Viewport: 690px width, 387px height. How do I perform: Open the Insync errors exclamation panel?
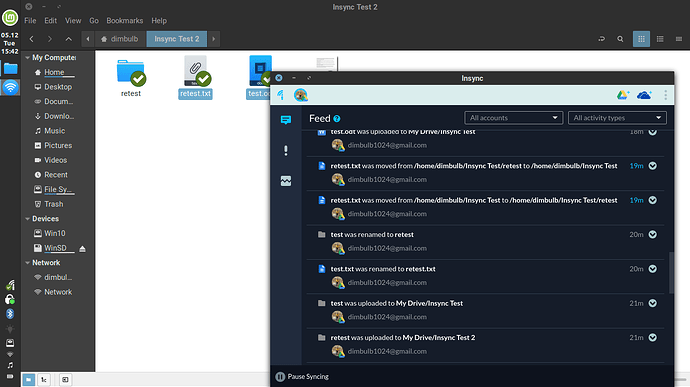click(286, 151)
